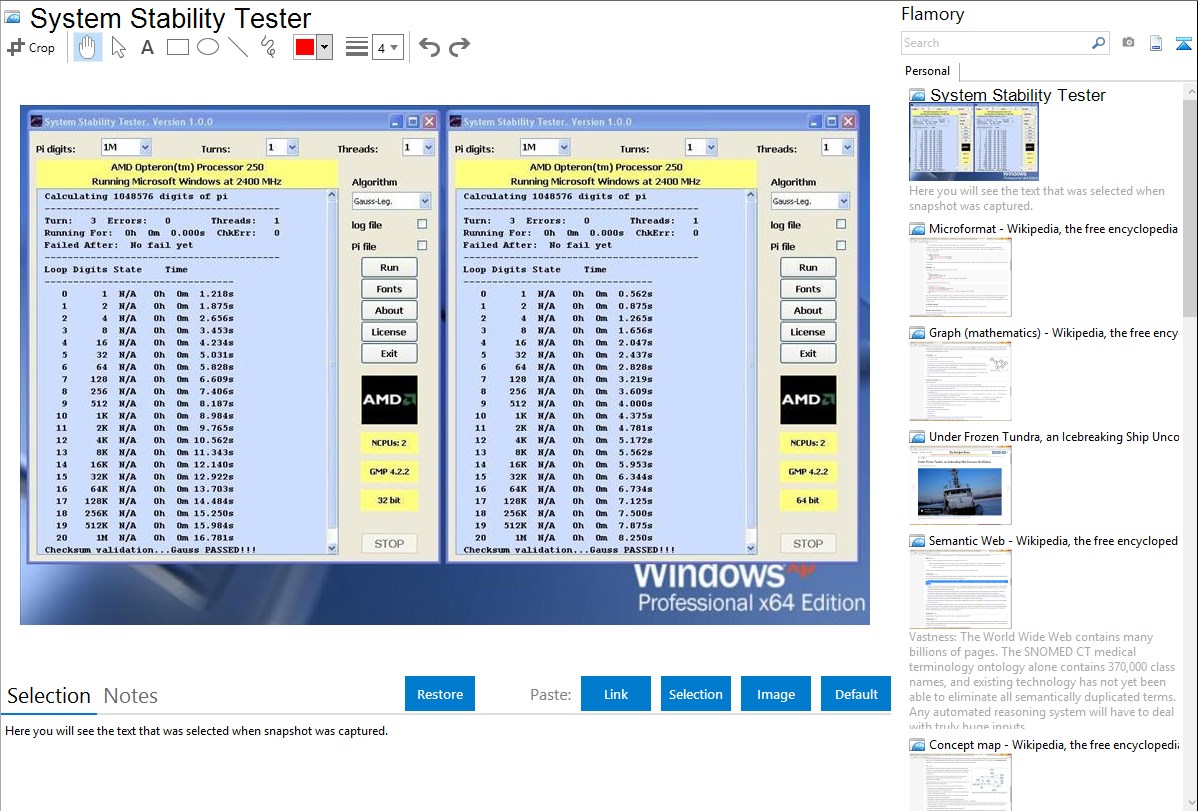Screen dimensions: 1198x811
Task: Toggle Pi file checkbox in right tester window
Action: 840,246
